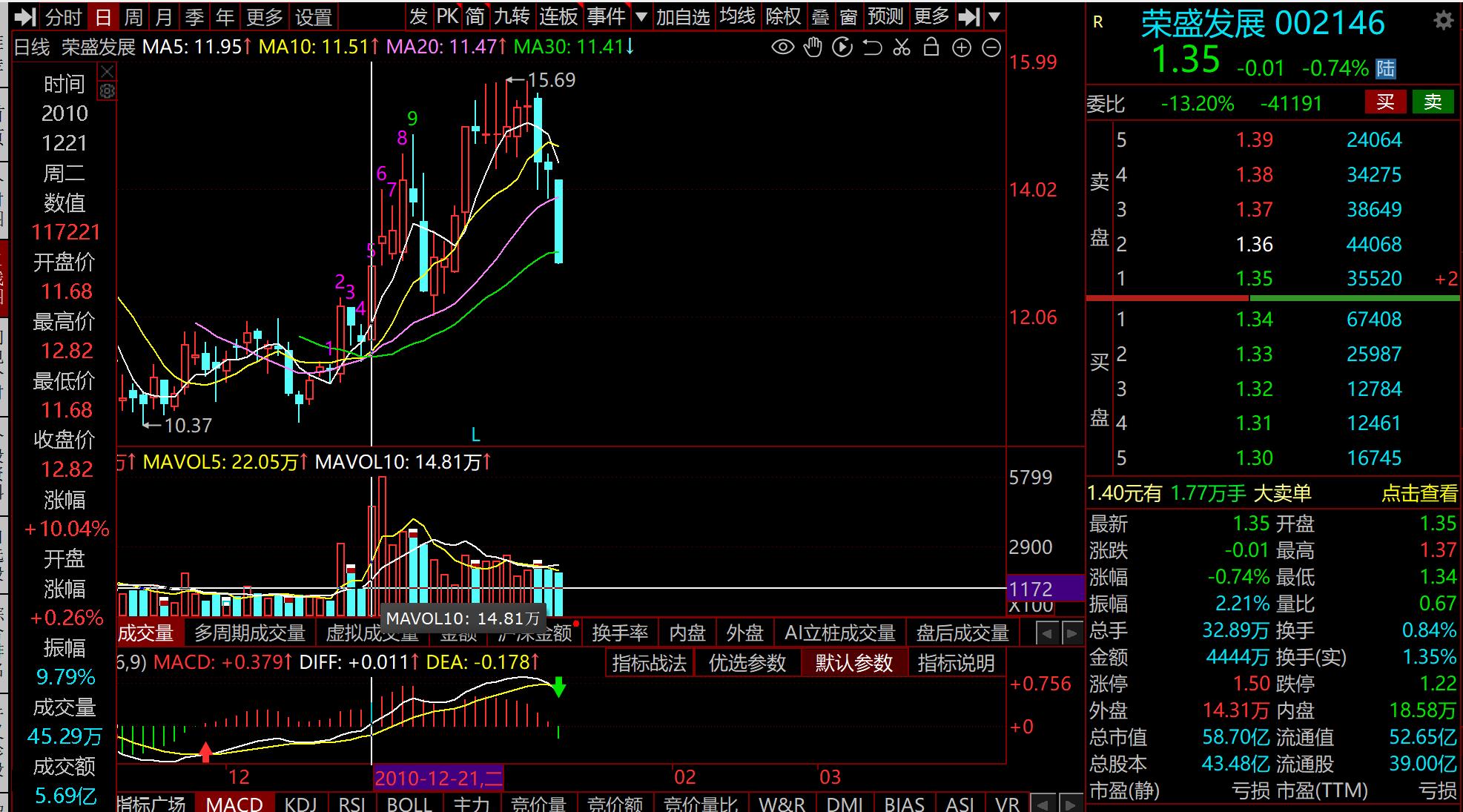Click the replay playback icon
This screenshot has height=812, width=1463.
click(842, 48)
